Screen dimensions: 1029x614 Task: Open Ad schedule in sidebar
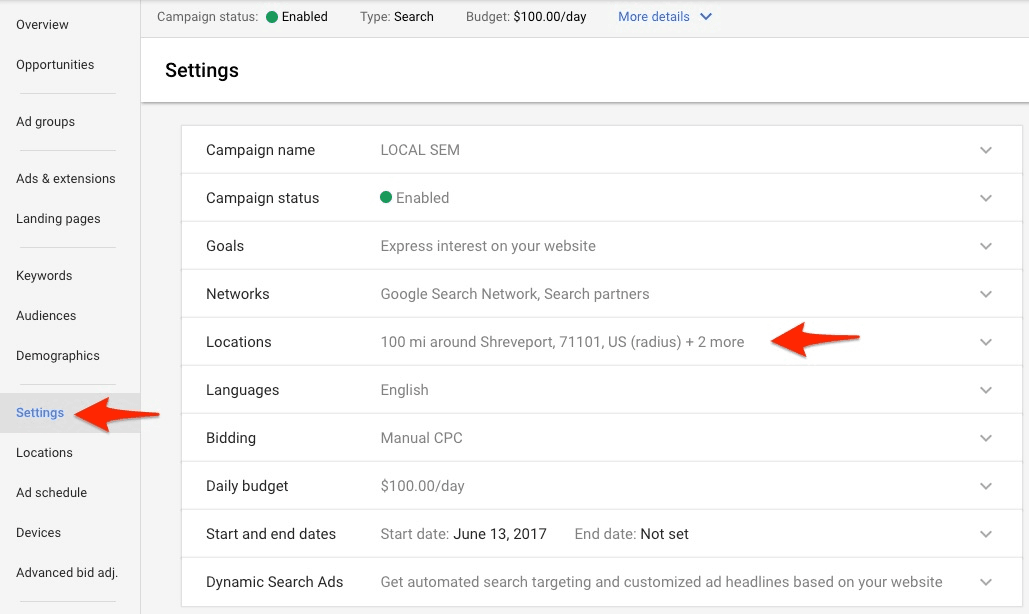[51, 493]
